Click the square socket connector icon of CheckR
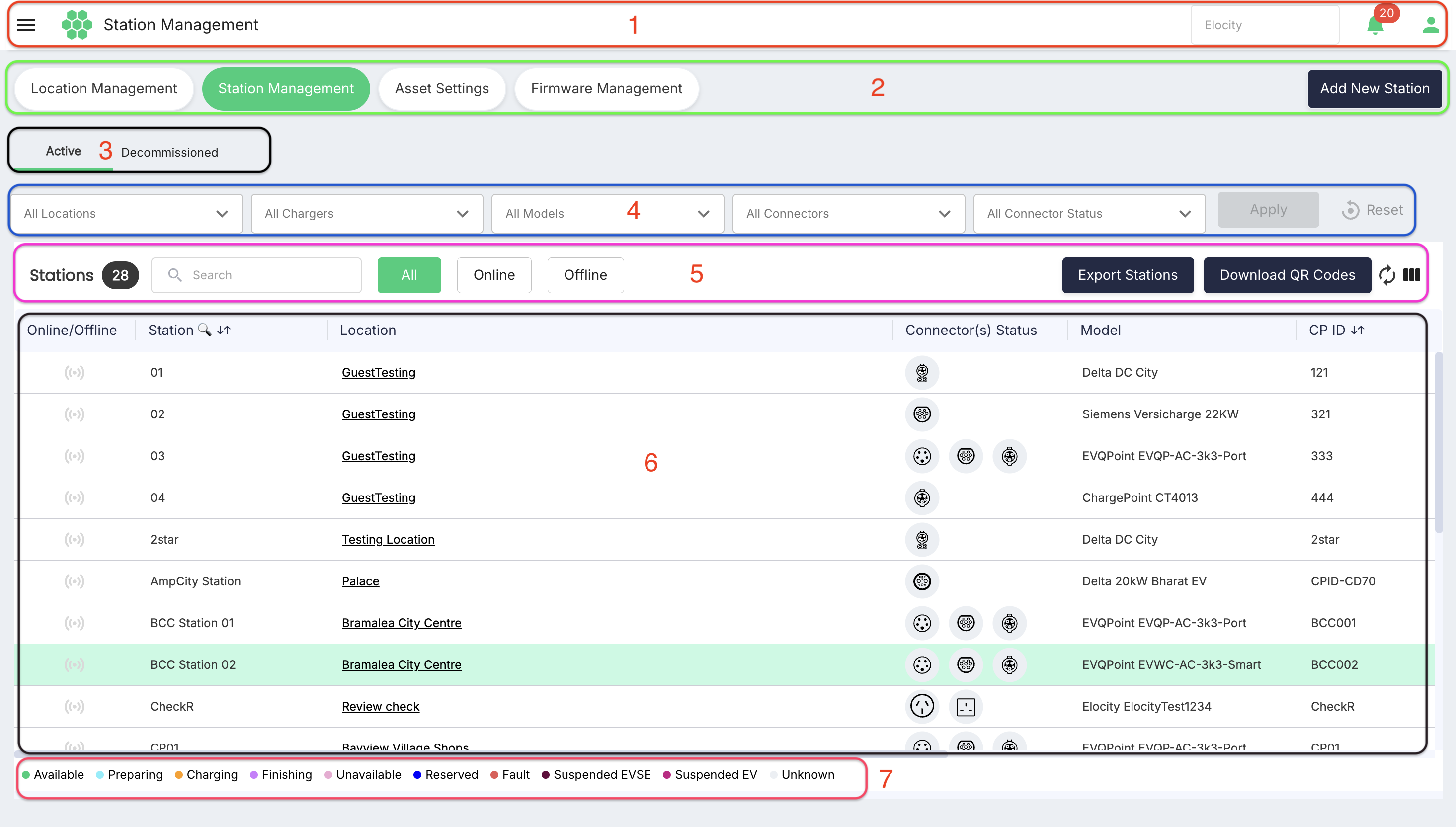The image size is (1456, 827). (966, 707)
